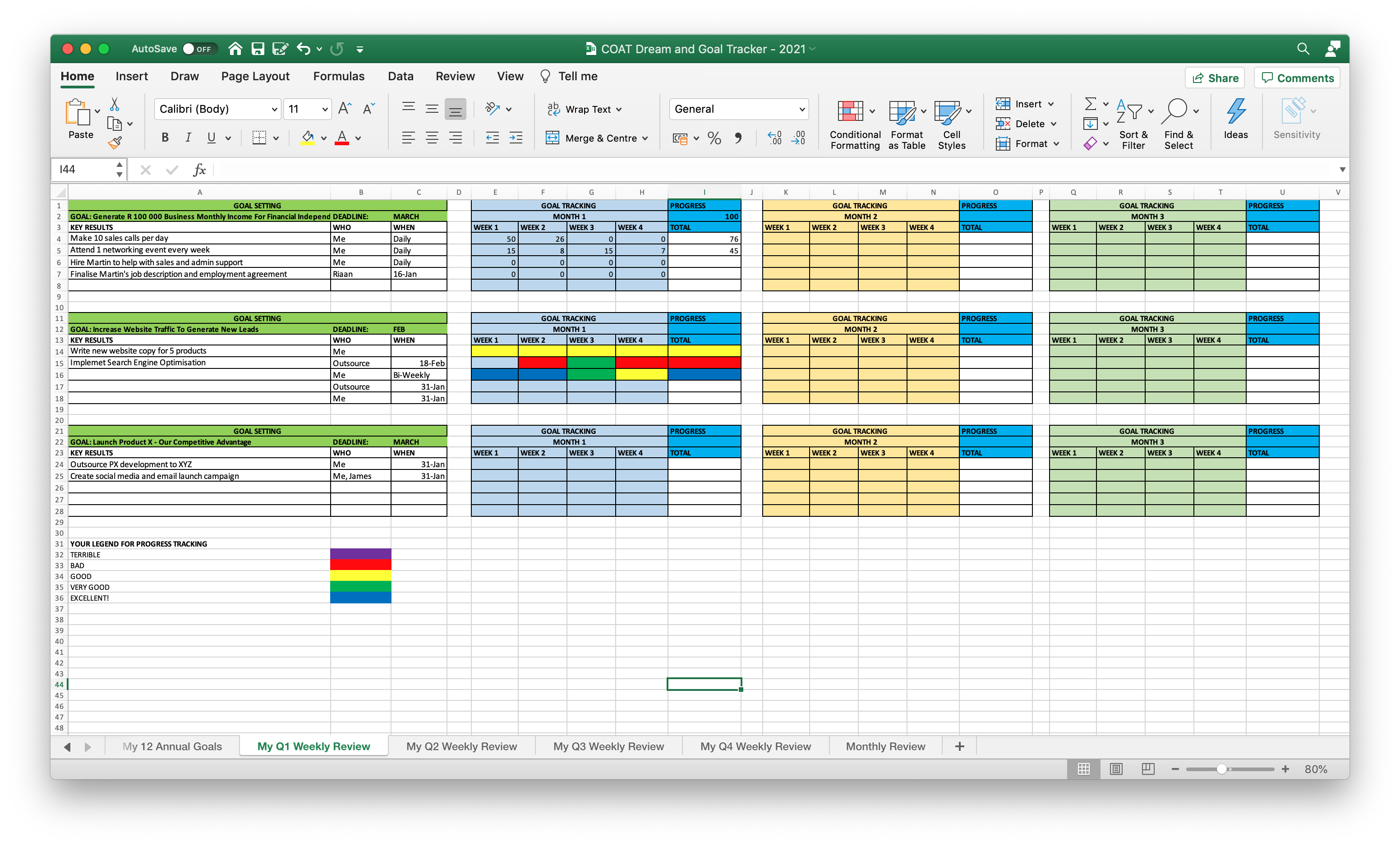Click the Decrease Indent icon
This screenshot has height=846, width=1400.
click(x=492, y=138)
